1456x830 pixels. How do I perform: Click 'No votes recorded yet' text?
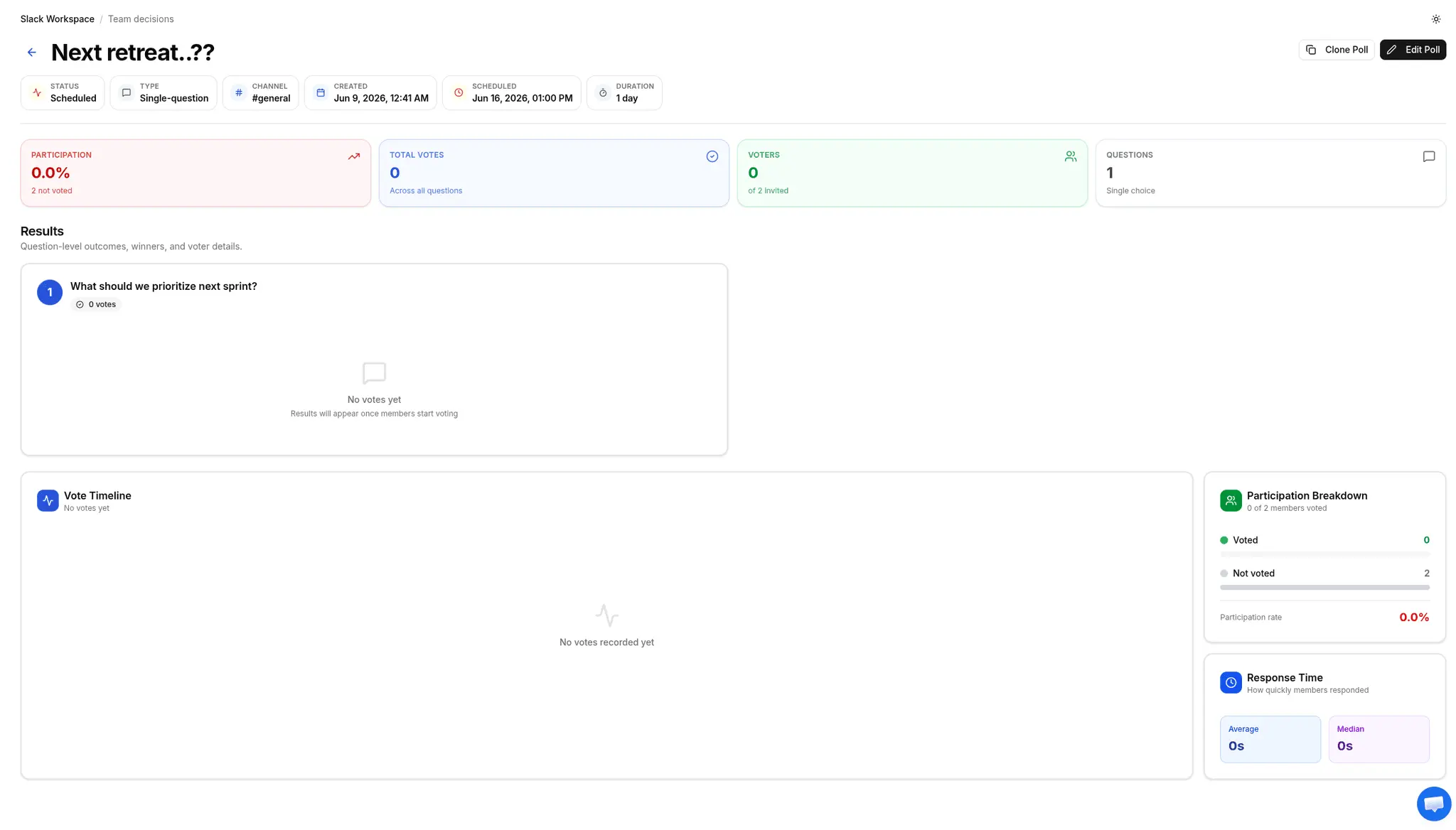pos(606,642)
